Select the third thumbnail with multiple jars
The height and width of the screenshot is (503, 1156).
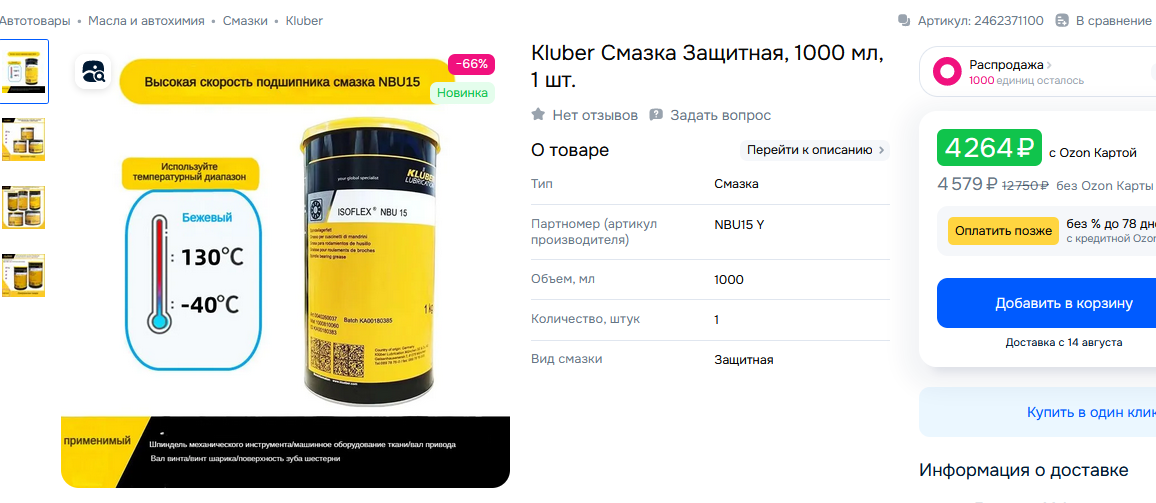click(x=24, y=207)
